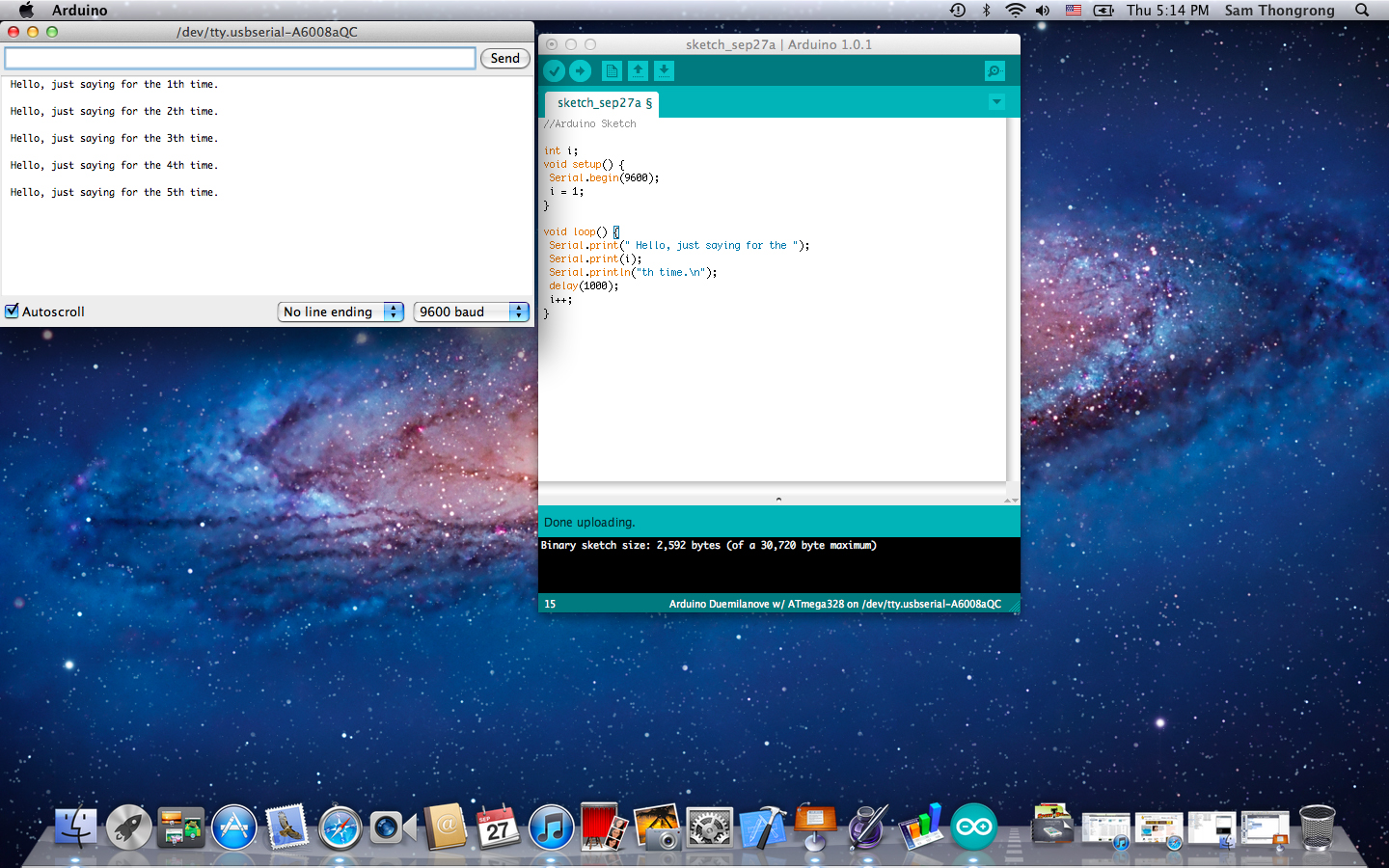
Task: Click the 'Done uploading.' status message
Action: coord(589,523)
